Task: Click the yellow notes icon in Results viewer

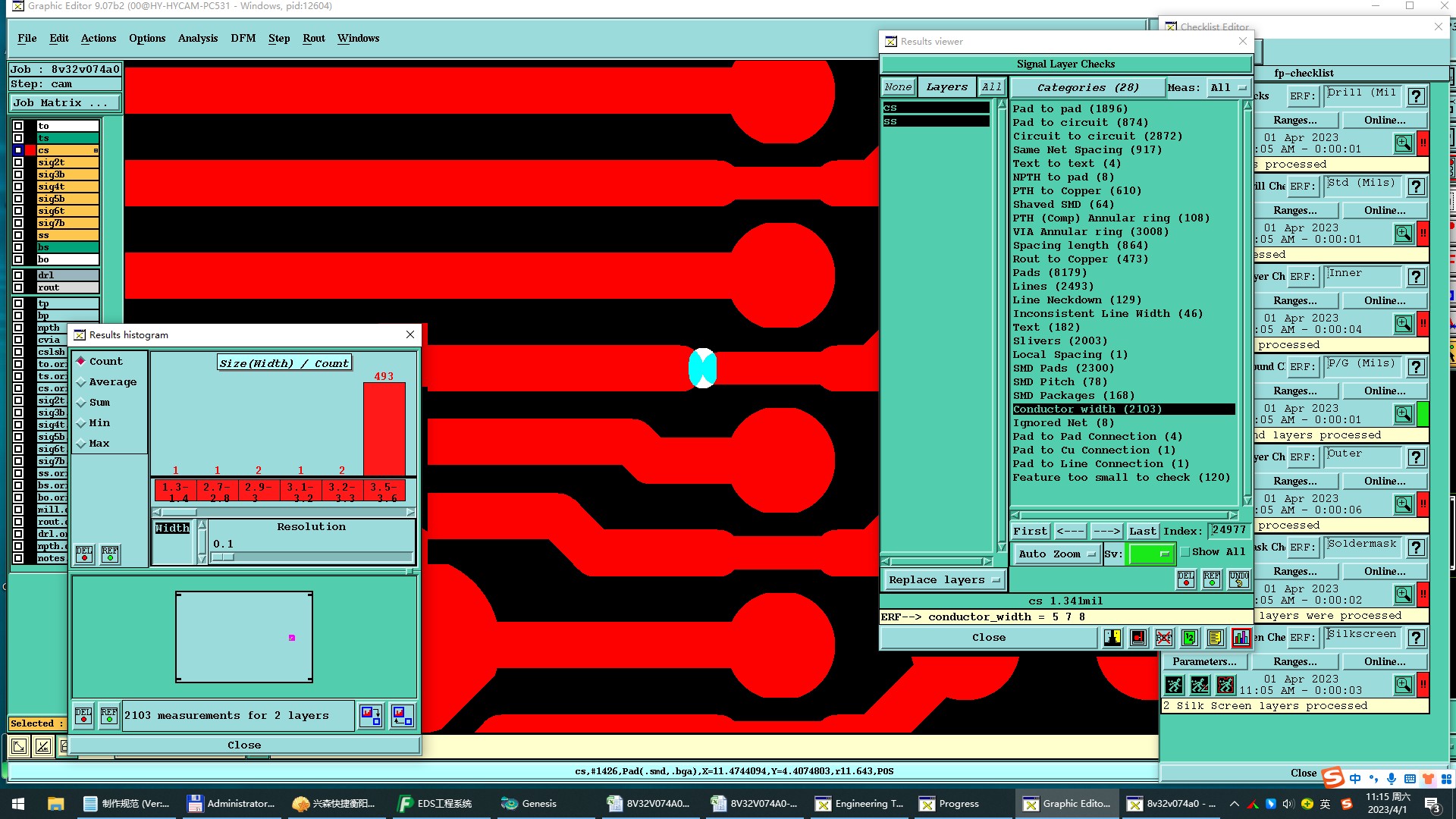Action: pos(1216,638)
